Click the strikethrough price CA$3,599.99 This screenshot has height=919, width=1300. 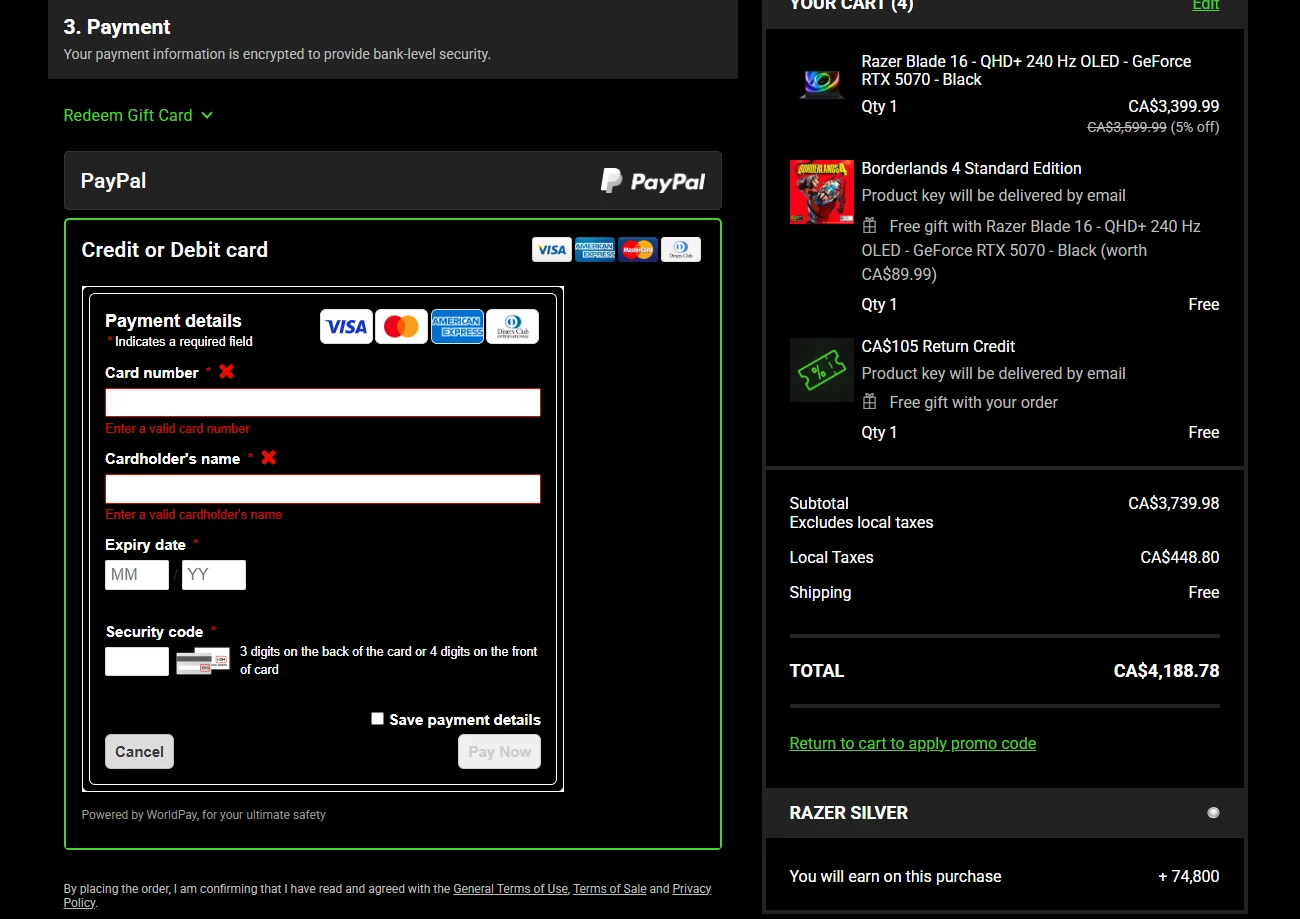point(1127,127)
